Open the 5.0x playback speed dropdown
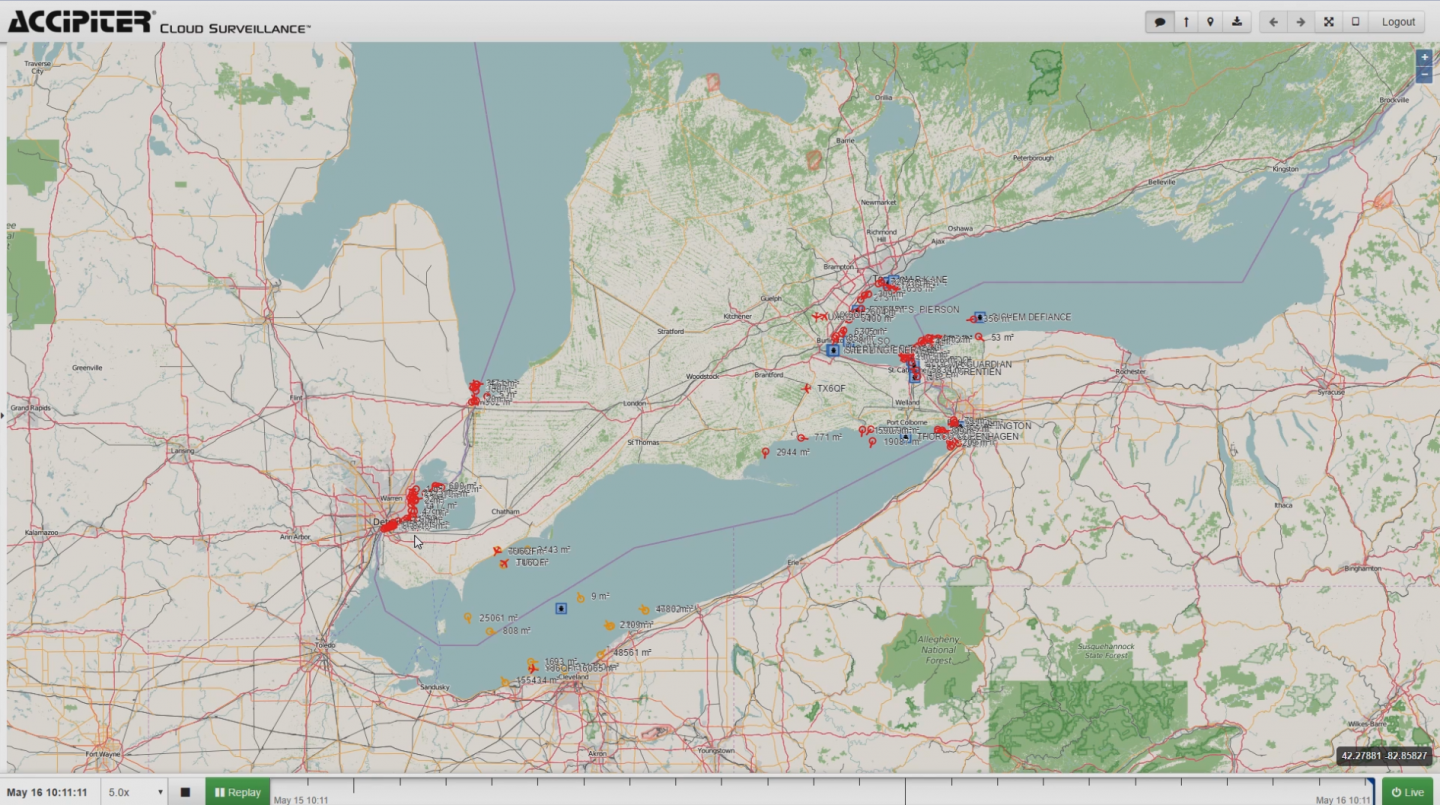Screen dimensions: 1440x805 (x=135, y=792)
